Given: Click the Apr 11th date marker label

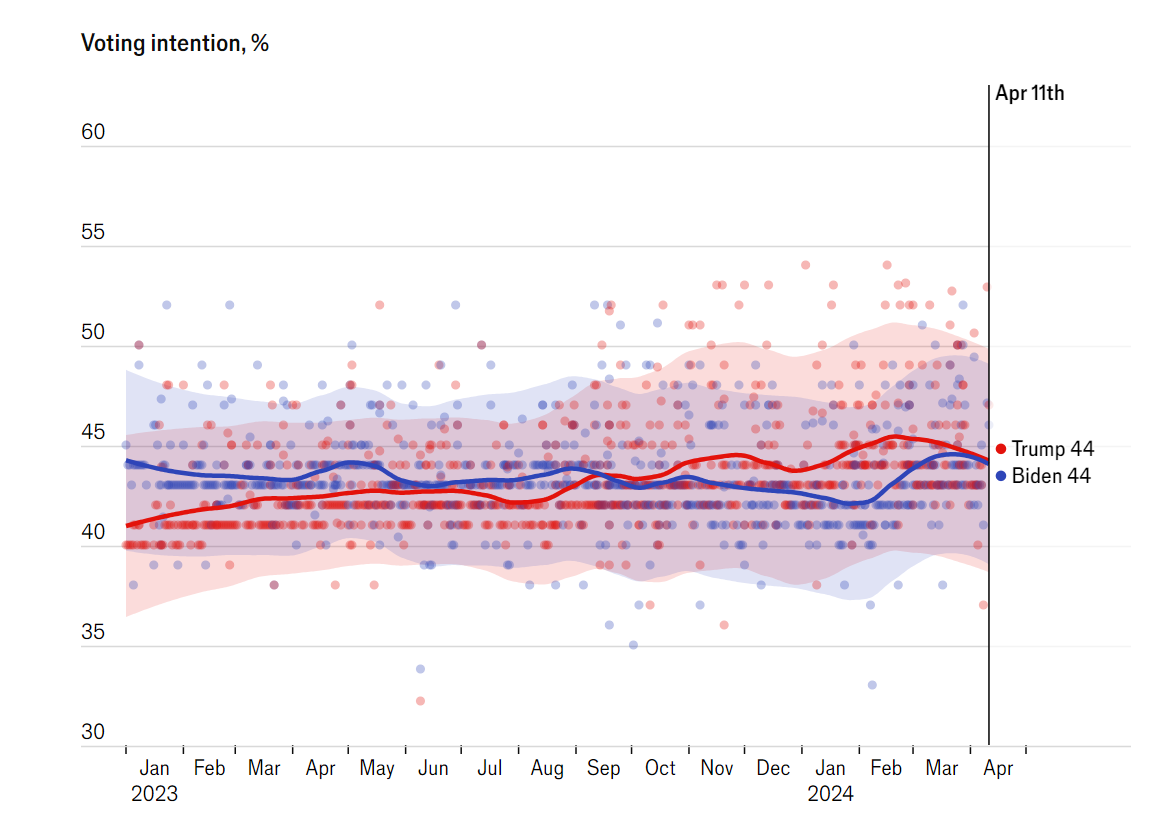Looking at the screenshot, I should [1029, 93].
